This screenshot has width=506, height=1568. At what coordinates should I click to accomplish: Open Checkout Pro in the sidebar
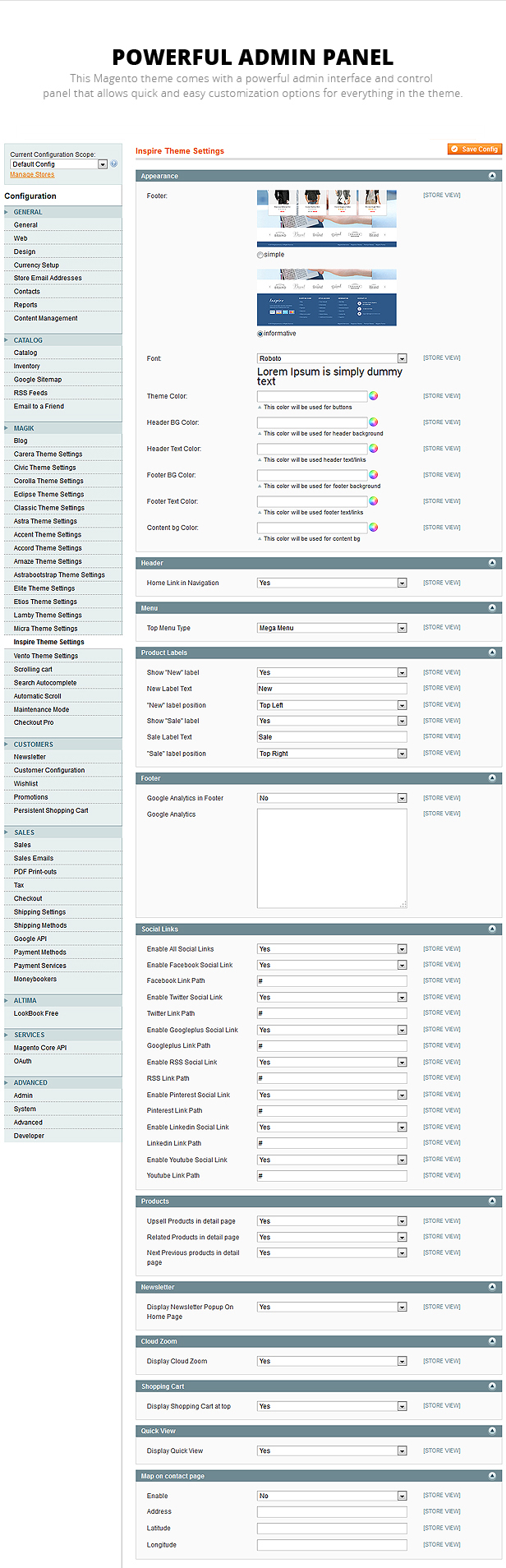pyautogui.click(x=34, y=722)
